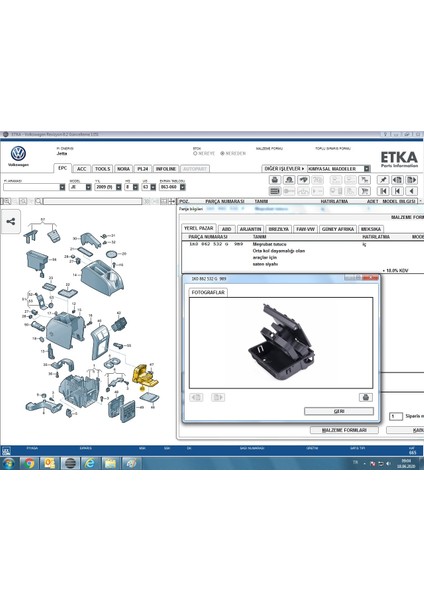Click the print icon in the ETKA toolbar
This screenshot has width=424, height=600.
(x=275, y=180)
